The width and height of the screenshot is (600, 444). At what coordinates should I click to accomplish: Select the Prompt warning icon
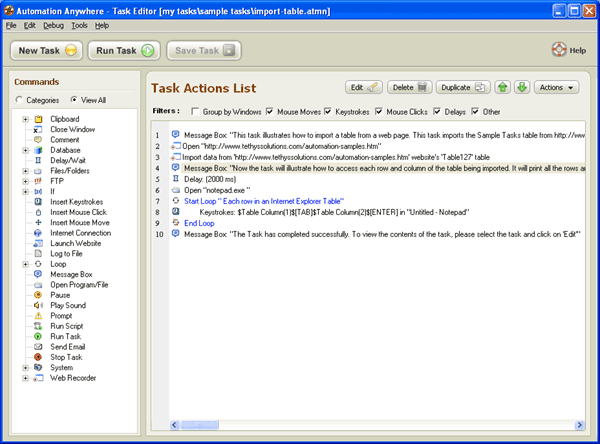pyautogui.click(x=38, y=315)
